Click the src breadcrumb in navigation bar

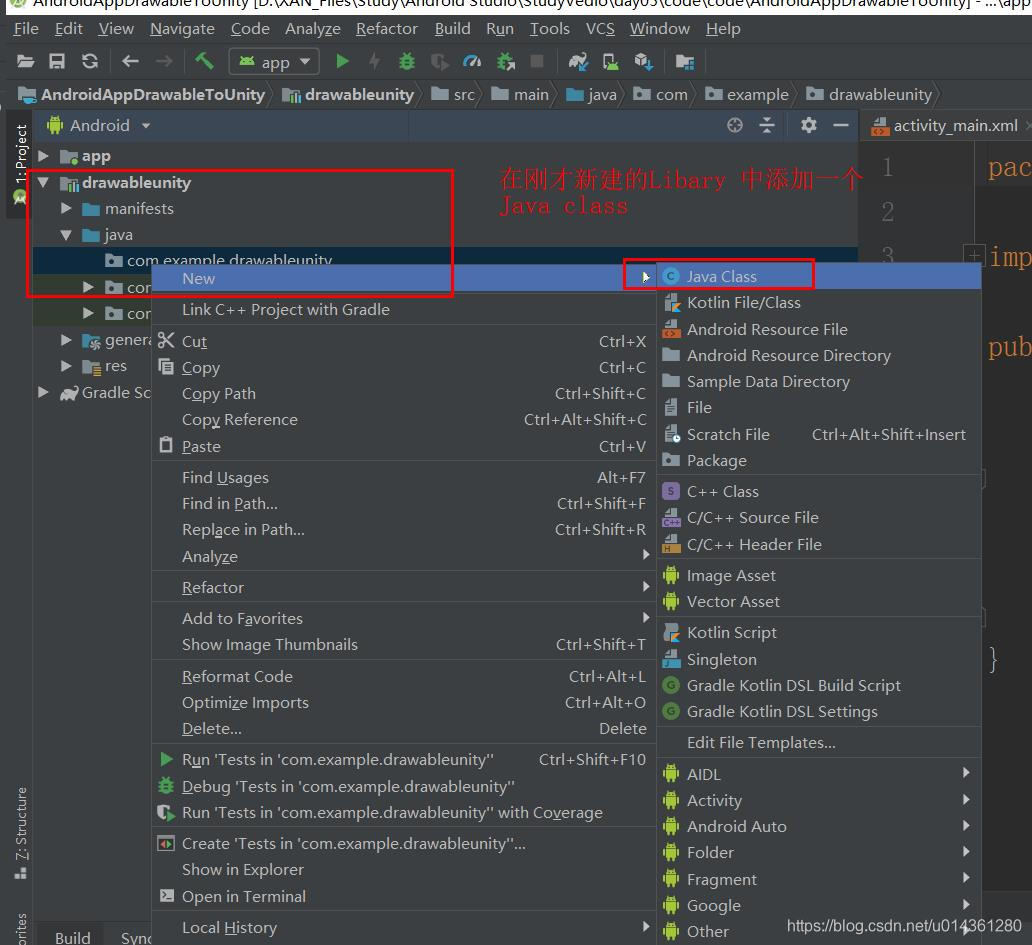pos(454,95)
